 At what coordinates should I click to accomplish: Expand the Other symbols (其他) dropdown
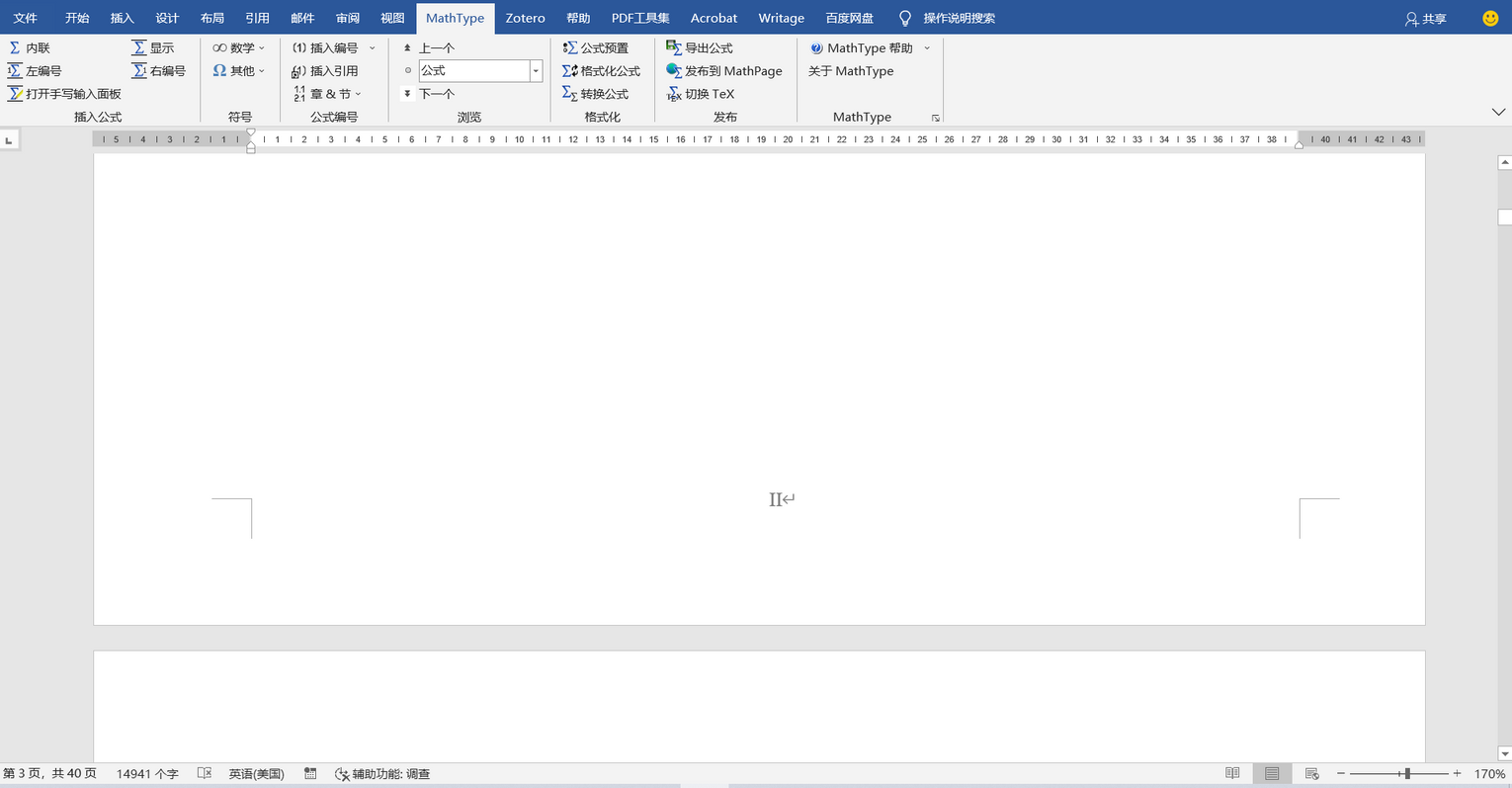(x=239, y=71)
